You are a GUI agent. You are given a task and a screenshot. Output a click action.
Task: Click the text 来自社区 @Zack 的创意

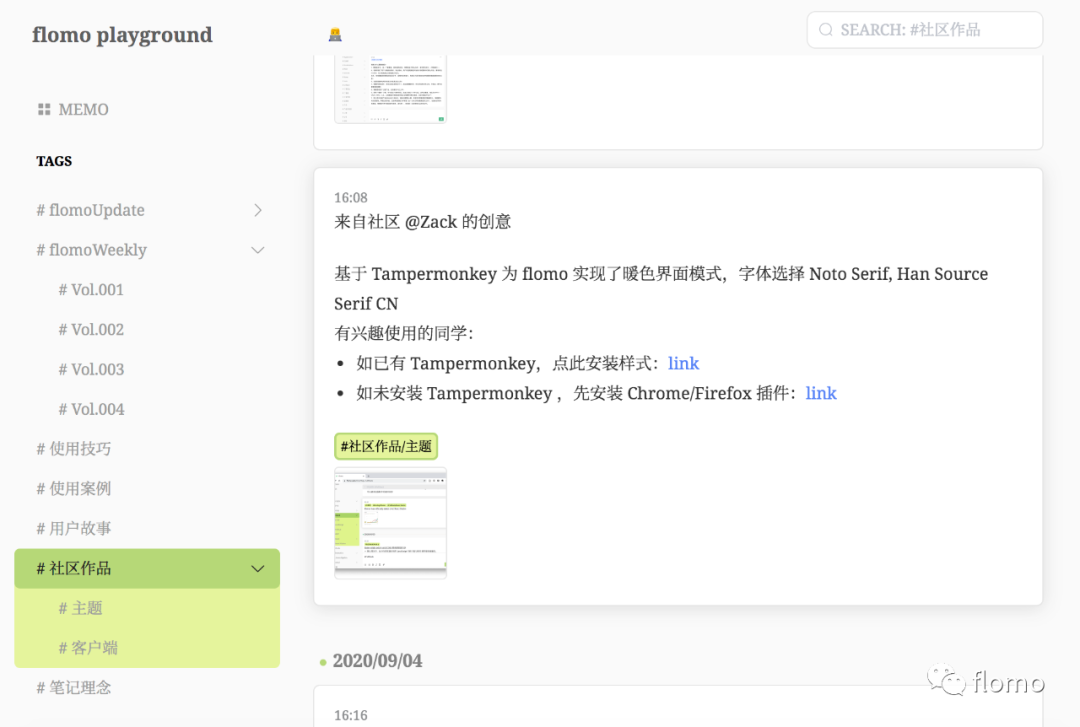pos(422,222)
